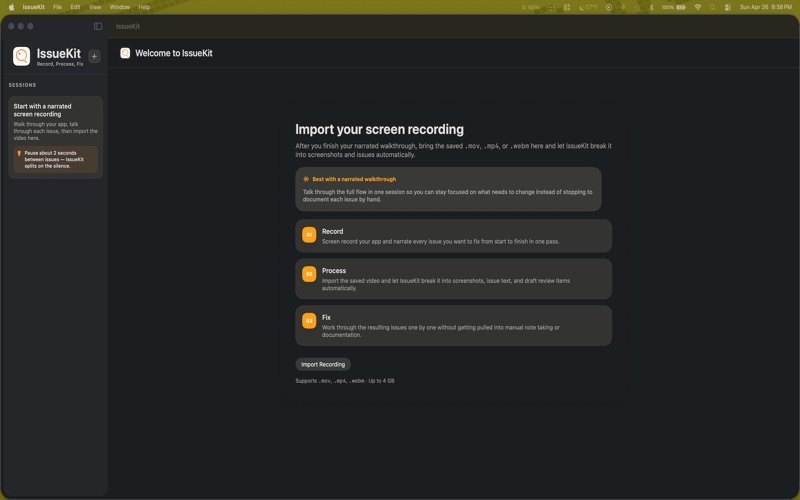800x500 pixels.
Task: Click the small IssueKit icon beside Welcome title
Action: (125, 53)
